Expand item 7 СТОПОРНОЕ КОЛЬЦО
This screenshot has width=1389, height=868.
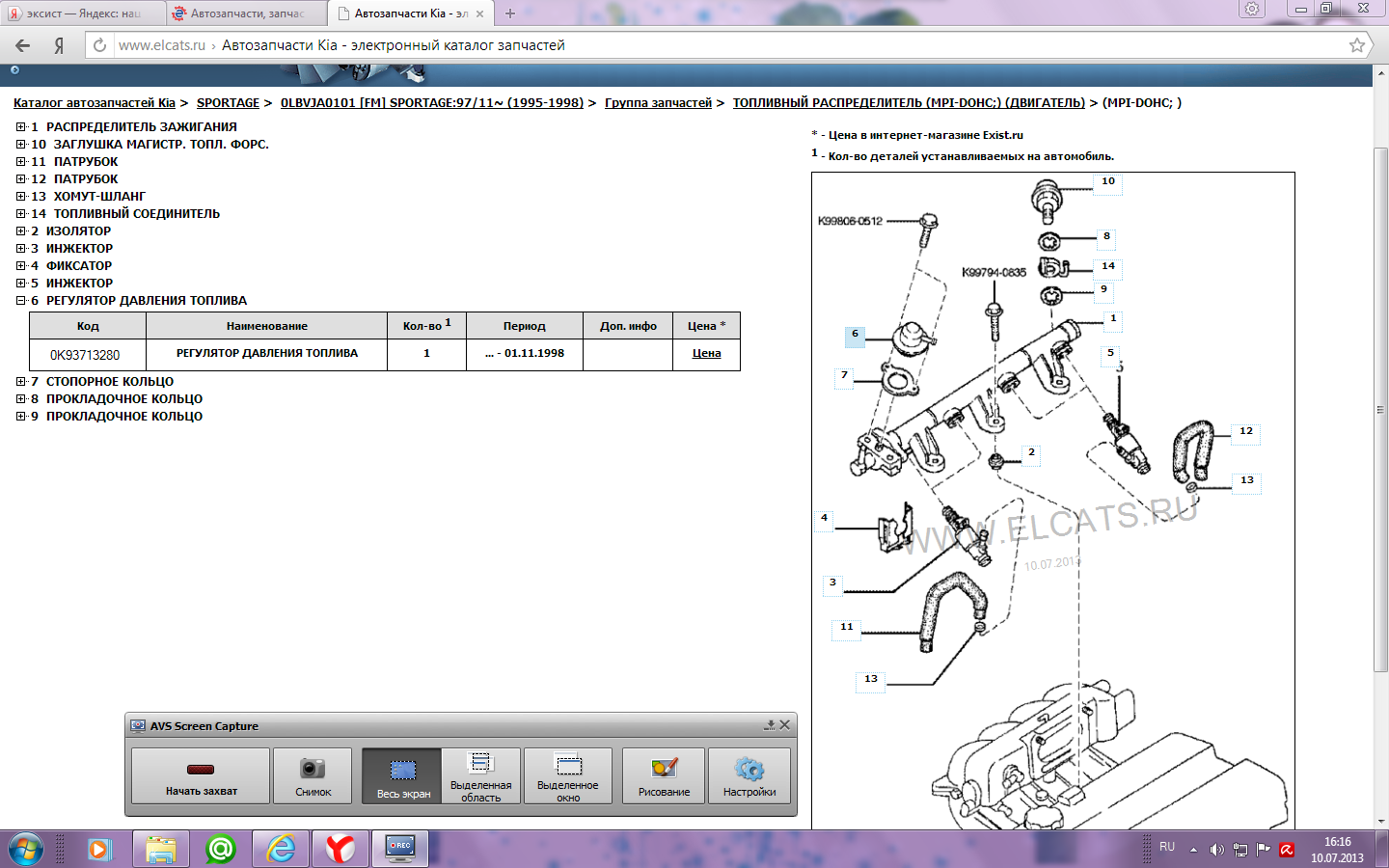coord(21,382)
